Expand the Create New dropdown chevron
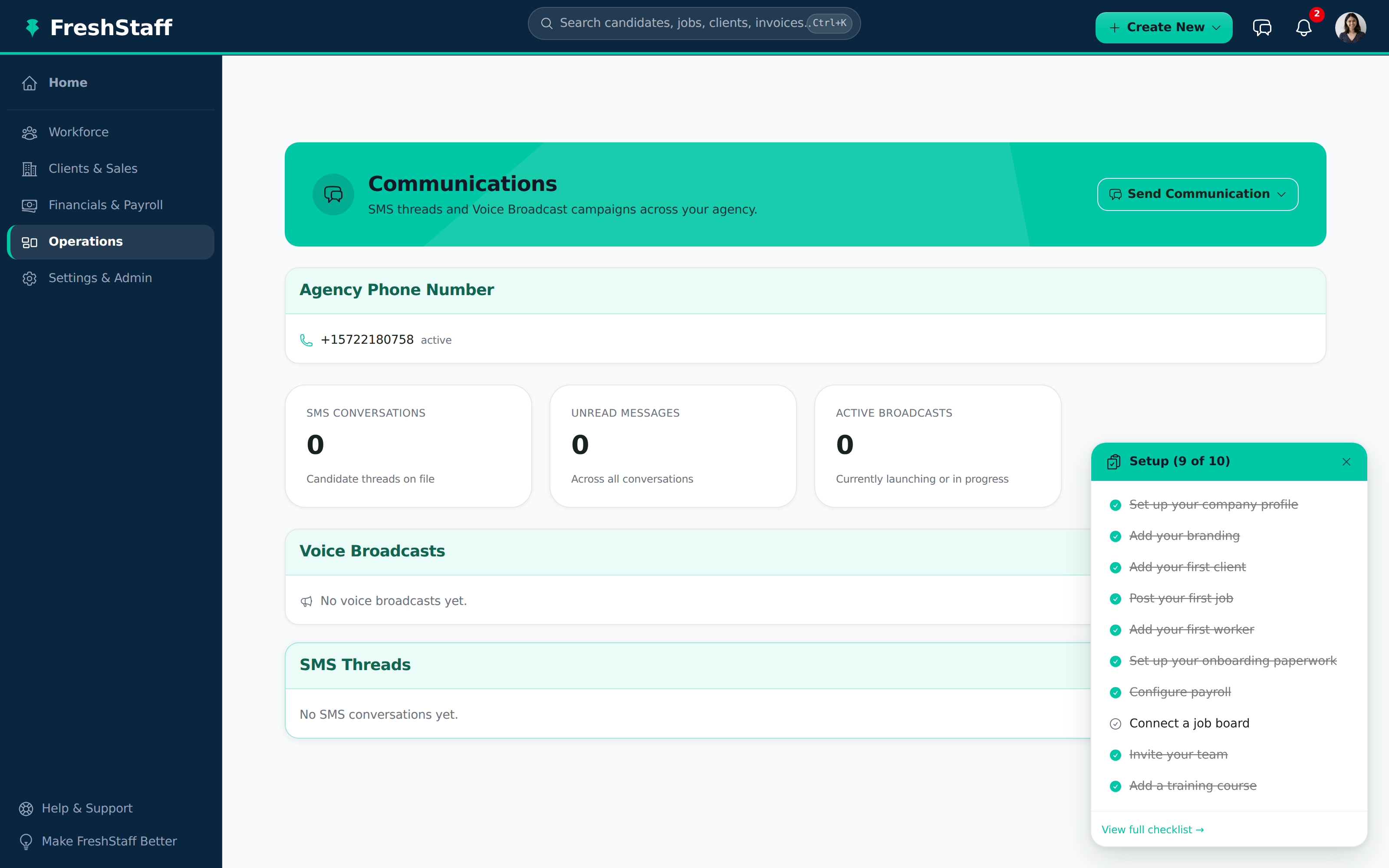This screenshot has height=868, width=1389. pos(1216,27)
